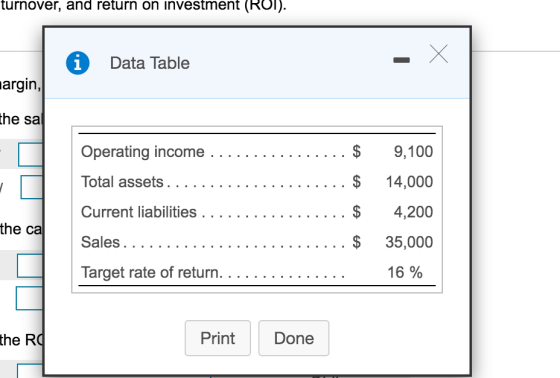Click the 9,100 operating income value
560x378 pixels.
point(413,151)
